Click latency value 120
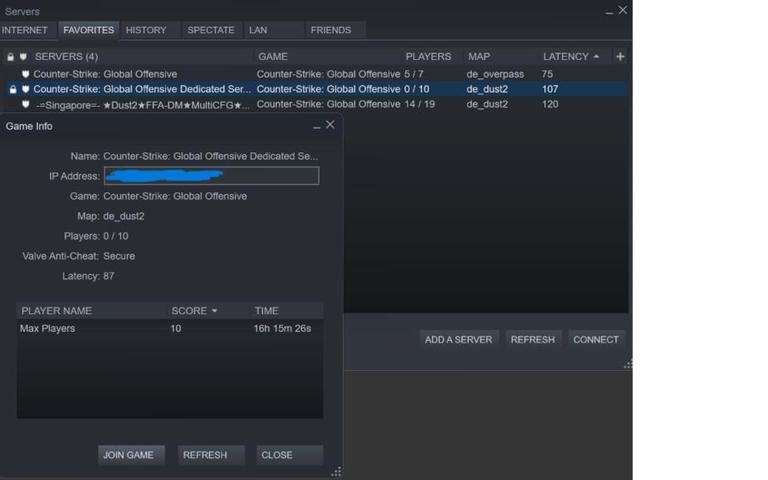The image size is (768, 480). click(550, 104)
